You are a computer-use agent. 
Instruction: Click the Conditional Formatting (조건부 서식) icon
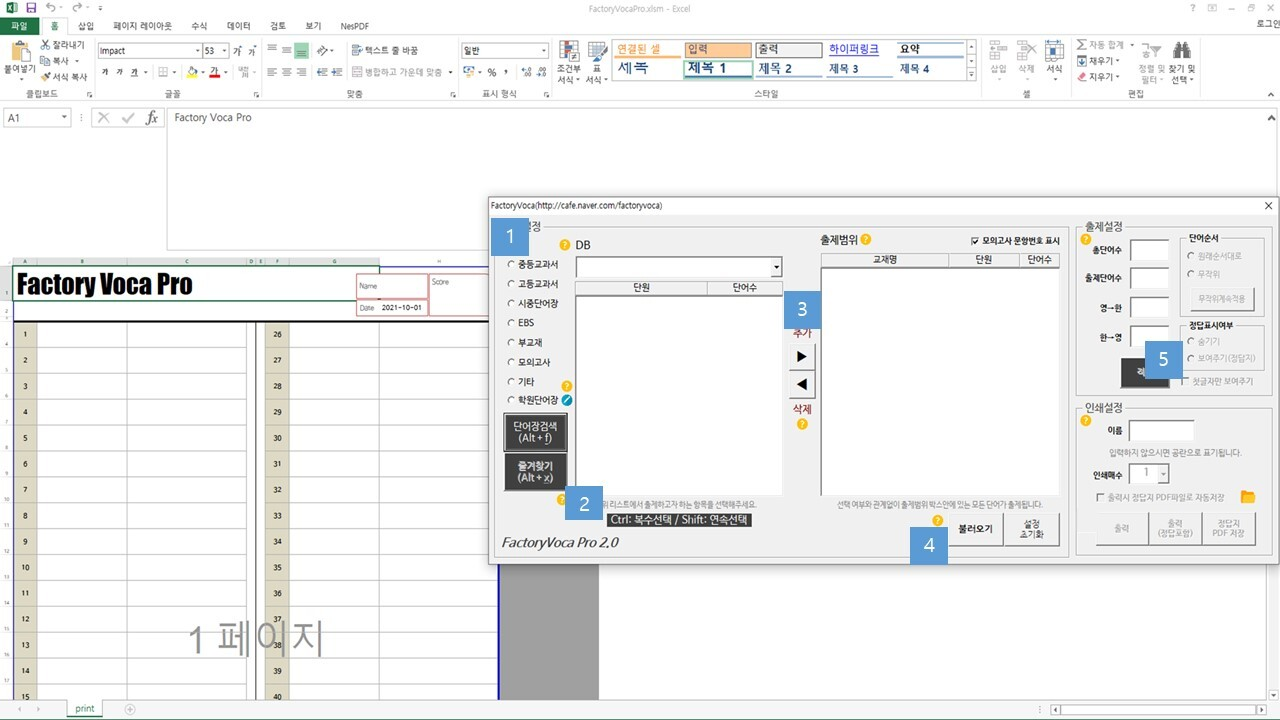569,52
